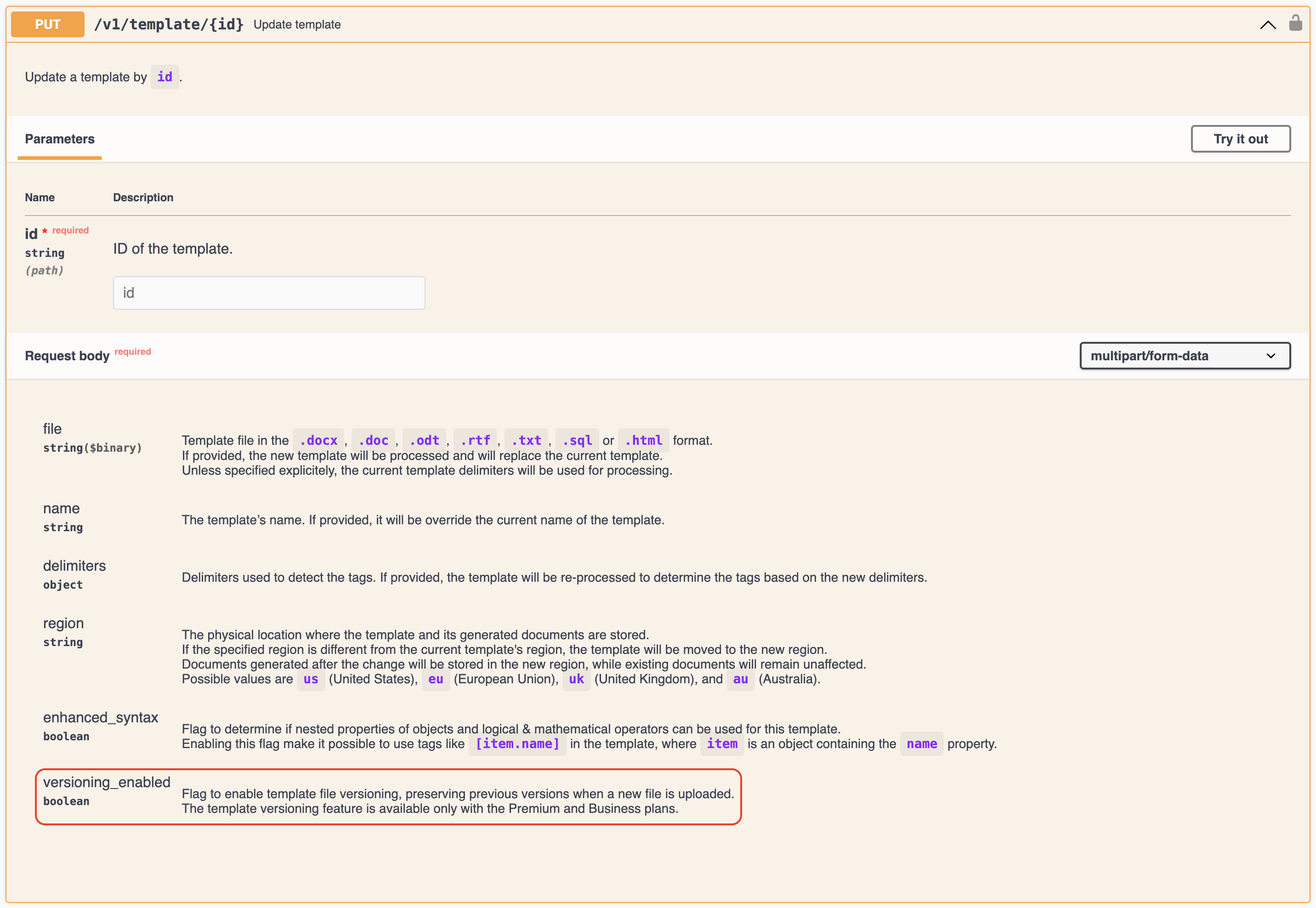1316x908 pixels.
Task: Click the 'file' property name
Action: [x=52, y=428]
